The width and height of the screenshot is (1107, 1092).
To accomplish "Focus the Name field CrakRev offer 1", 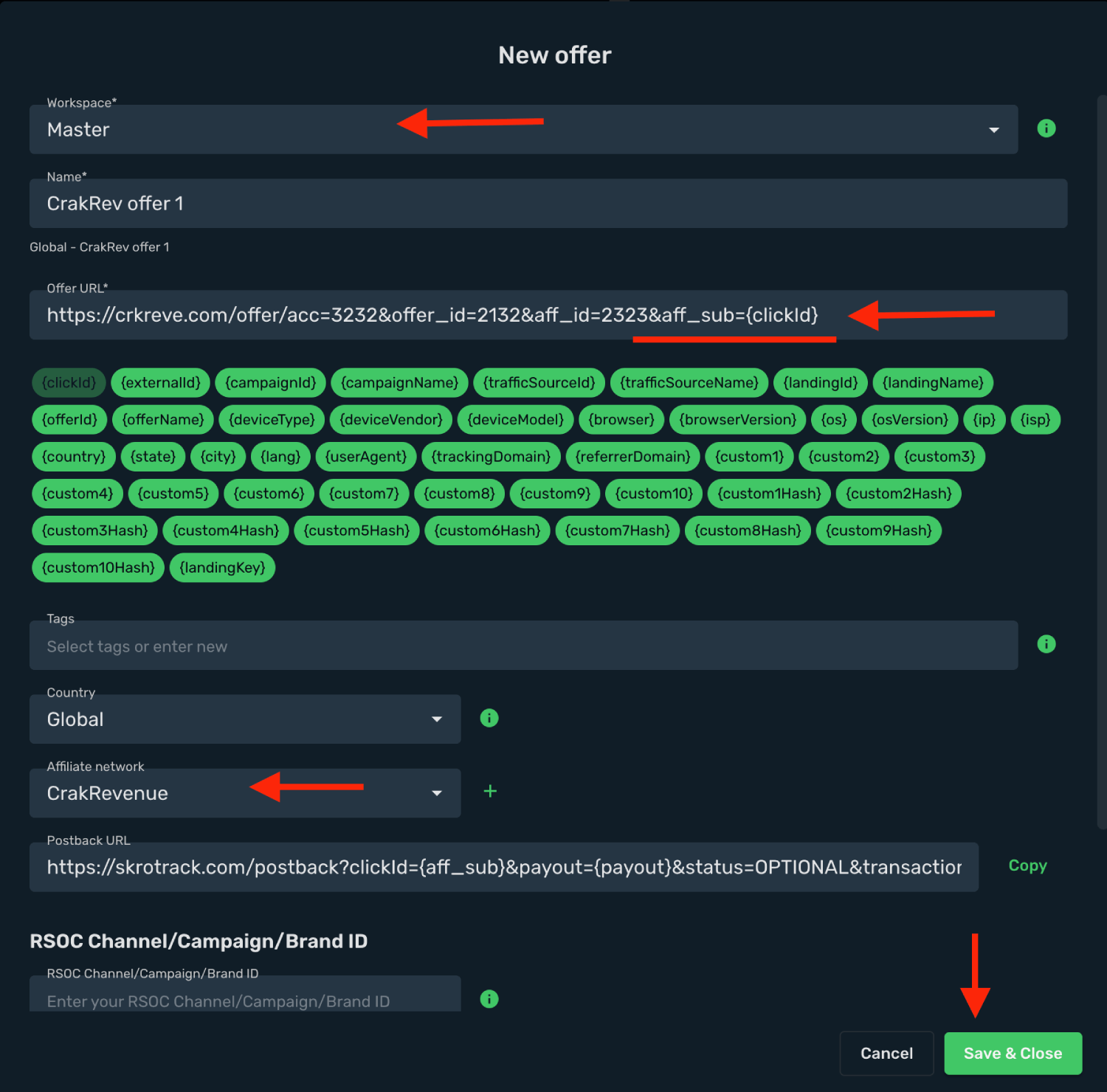I will coord(548,204).
